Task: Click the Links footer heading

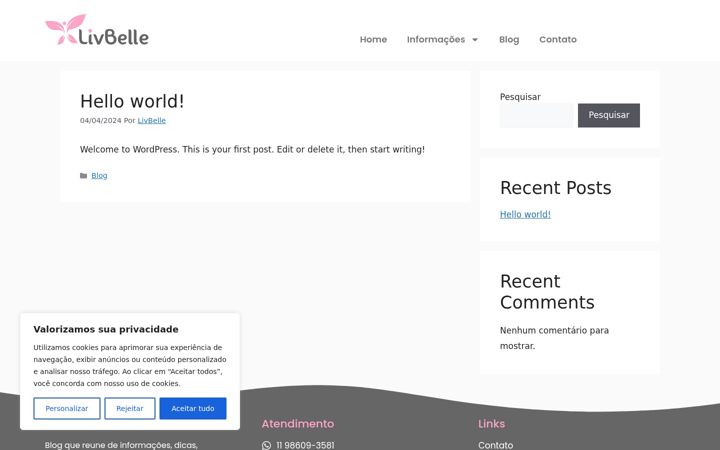Action: tap(491, 423)
